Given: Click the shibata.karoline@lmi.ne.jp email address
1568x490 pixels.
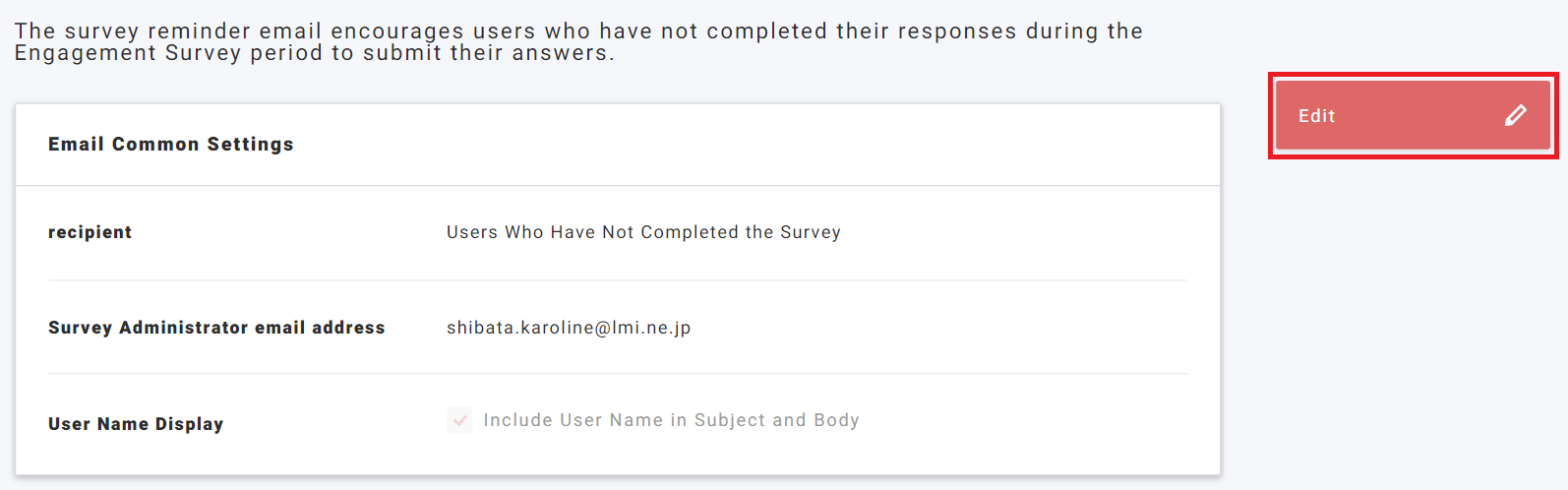Looking at the screenshot, I should coord(569,328).
